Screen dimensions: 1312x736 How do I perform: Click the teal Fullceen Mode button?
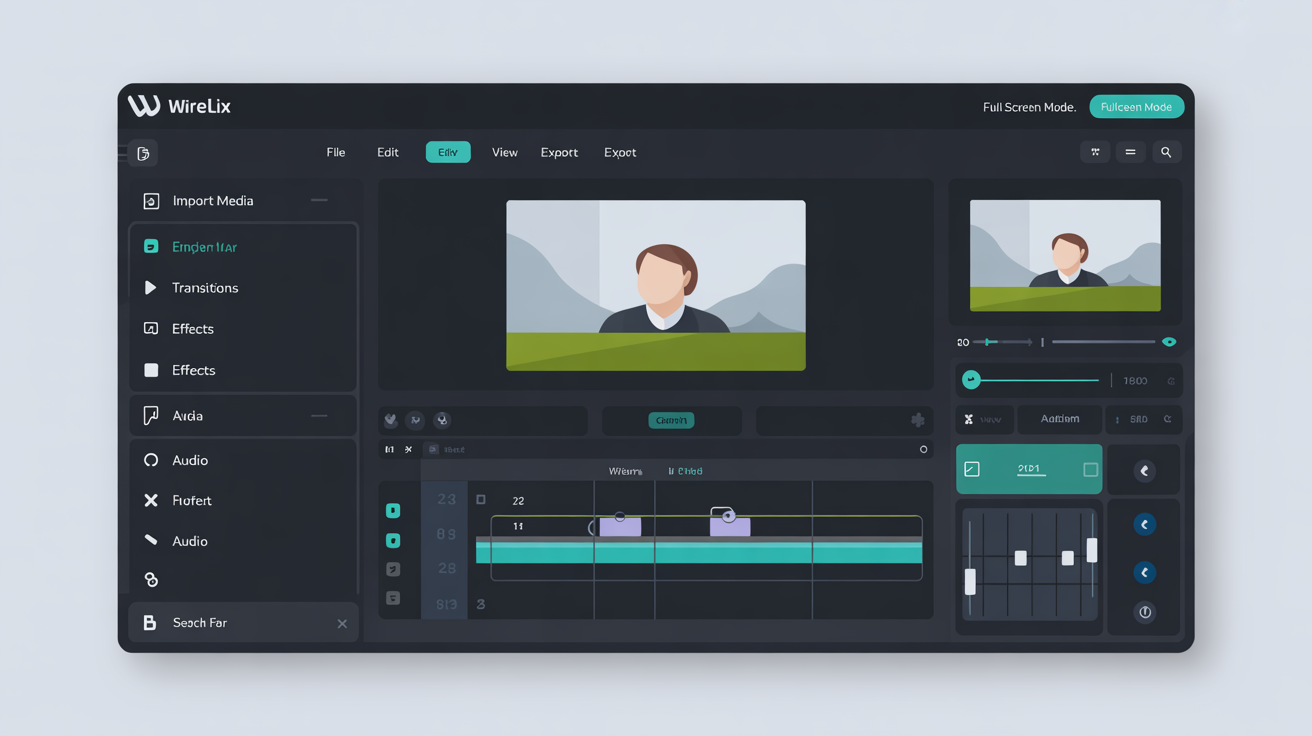(1136, 107)
